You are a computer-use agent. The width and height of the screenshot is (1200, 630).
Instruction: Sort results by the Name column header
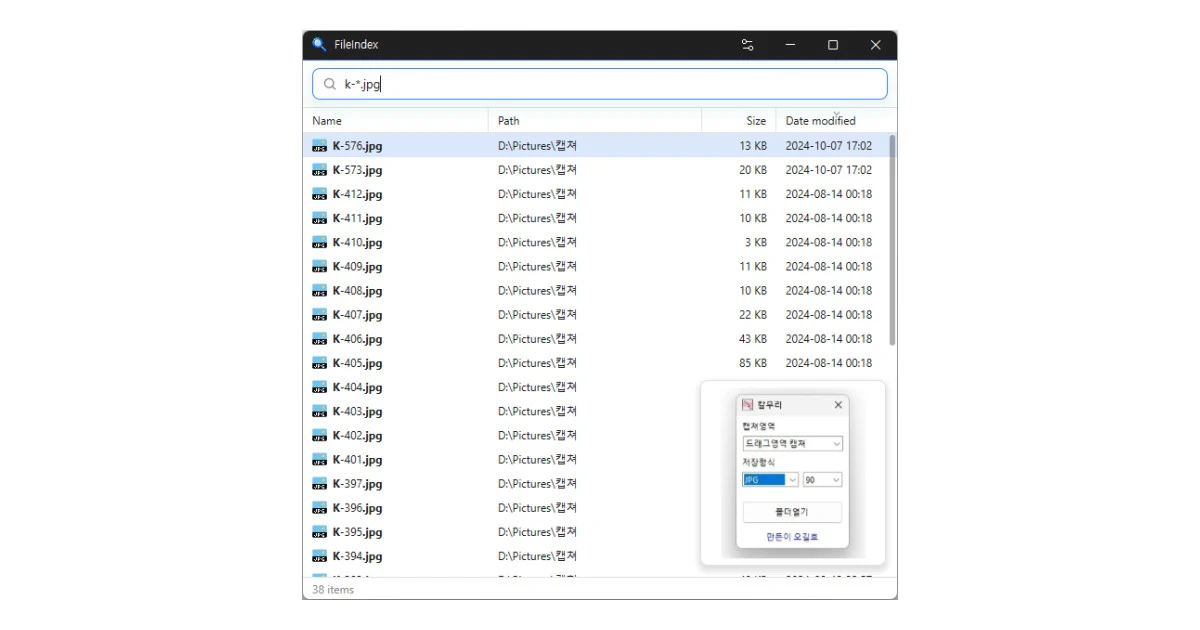click(395, 120)
